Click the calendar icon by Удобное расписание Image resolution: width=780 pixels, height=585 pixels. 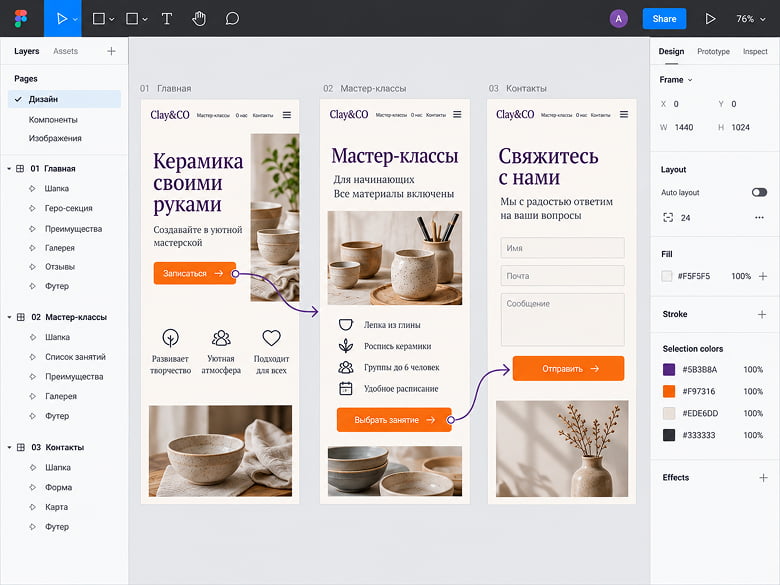pos(346,389)
